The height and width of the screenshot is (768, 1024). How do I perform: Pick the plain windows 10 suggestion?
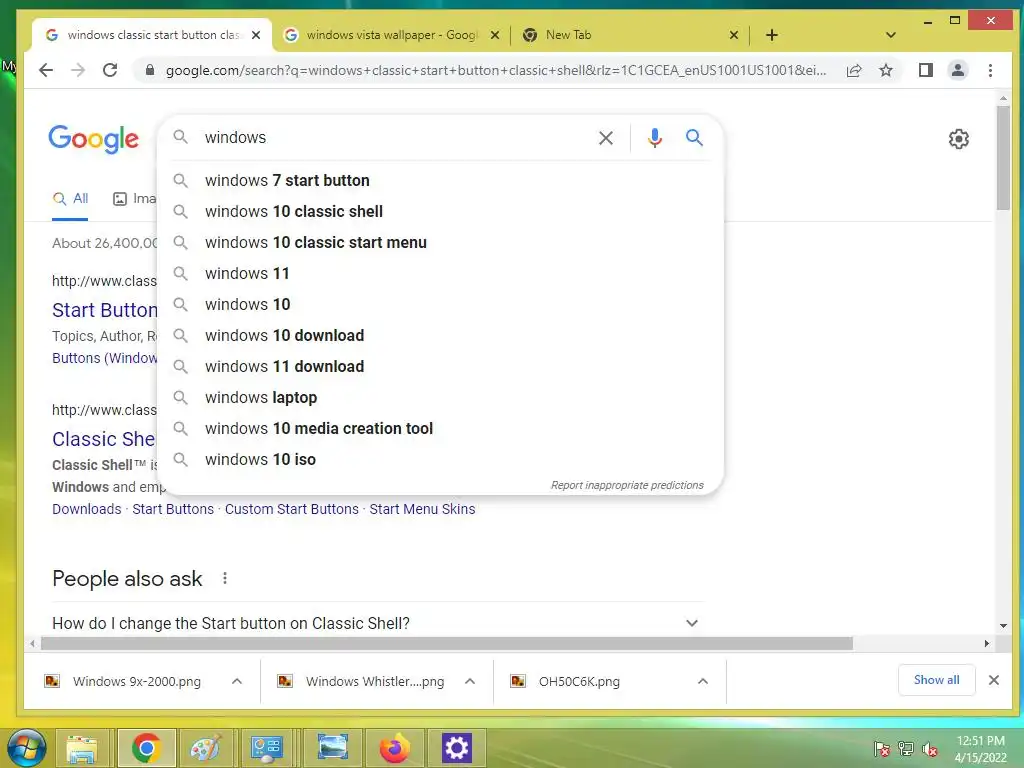(440, 304)
